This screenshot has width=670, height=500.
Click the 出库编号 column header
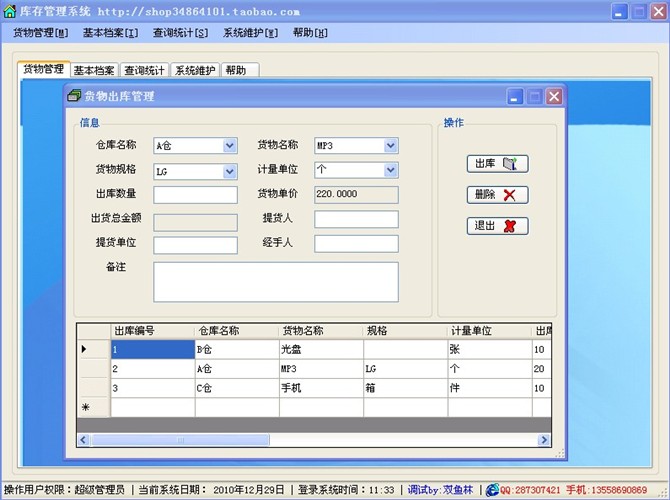pos(153,331)
